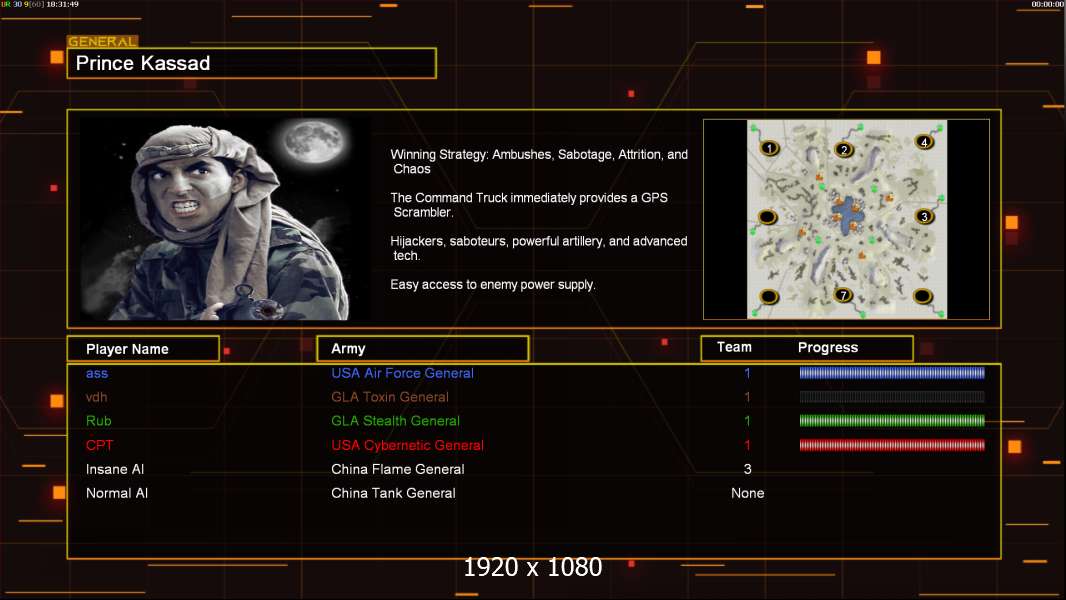This screenshot has height=600, width=1066.
Task: Click USA Air Force General army text
Action: tap(402, 373)
